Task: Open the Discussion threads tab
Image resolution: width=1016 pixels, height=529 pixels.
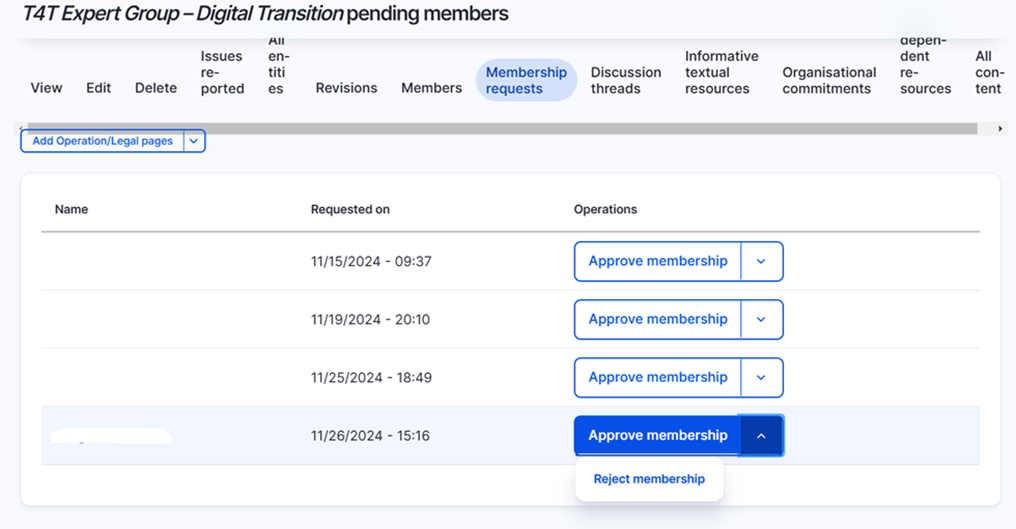Action: tap(625, 80)
